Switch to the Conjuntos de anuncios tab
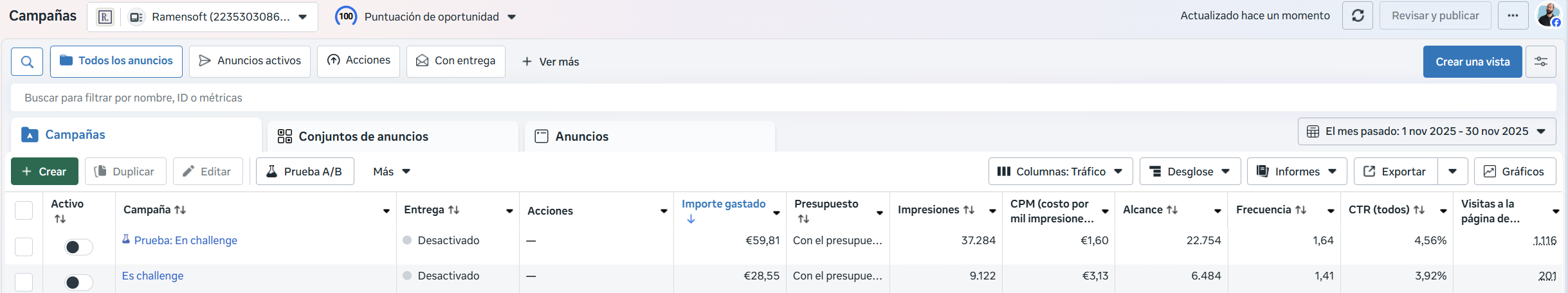1568x293 pixels. tap(363, 136)
